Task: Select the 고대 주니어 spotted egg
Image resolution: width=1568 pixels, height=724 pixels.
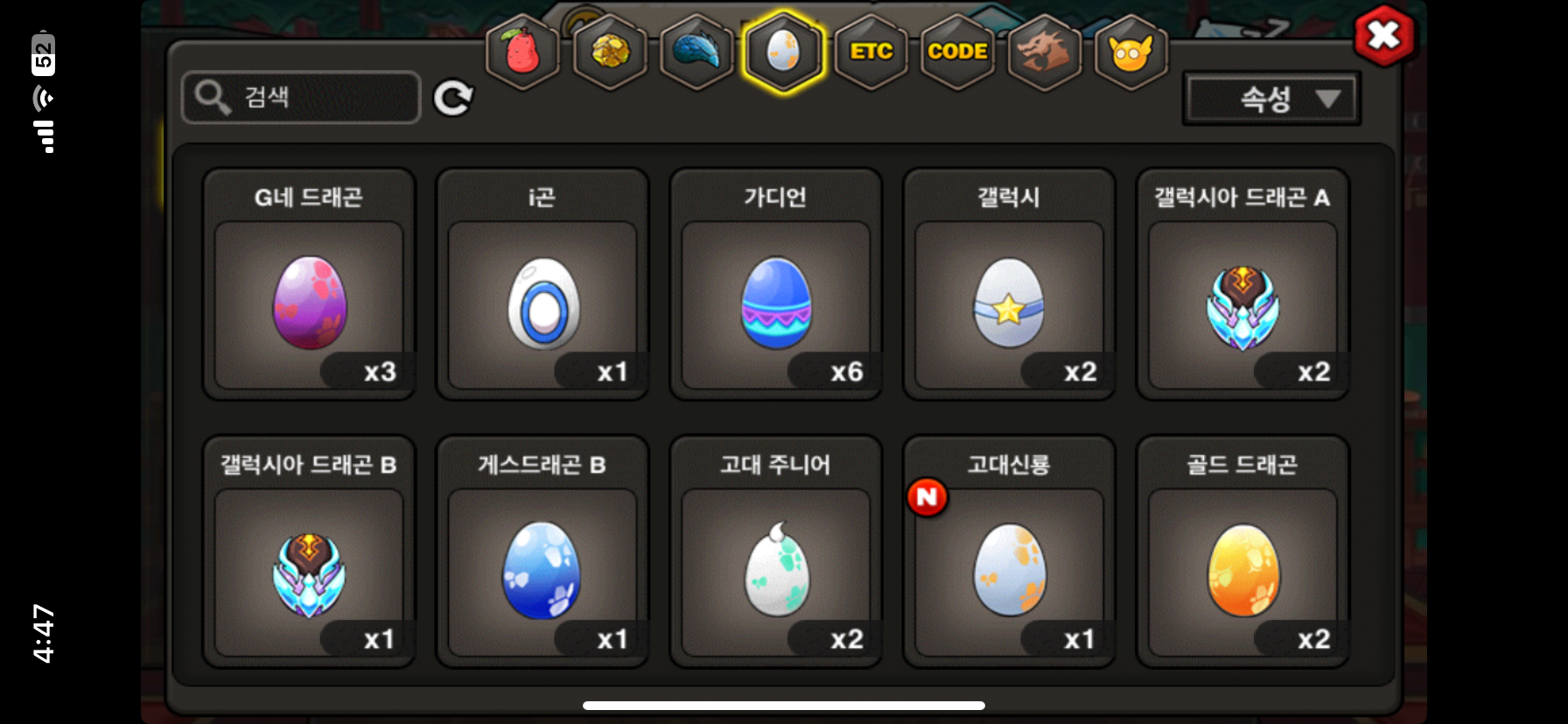Action: coord(776,552)
